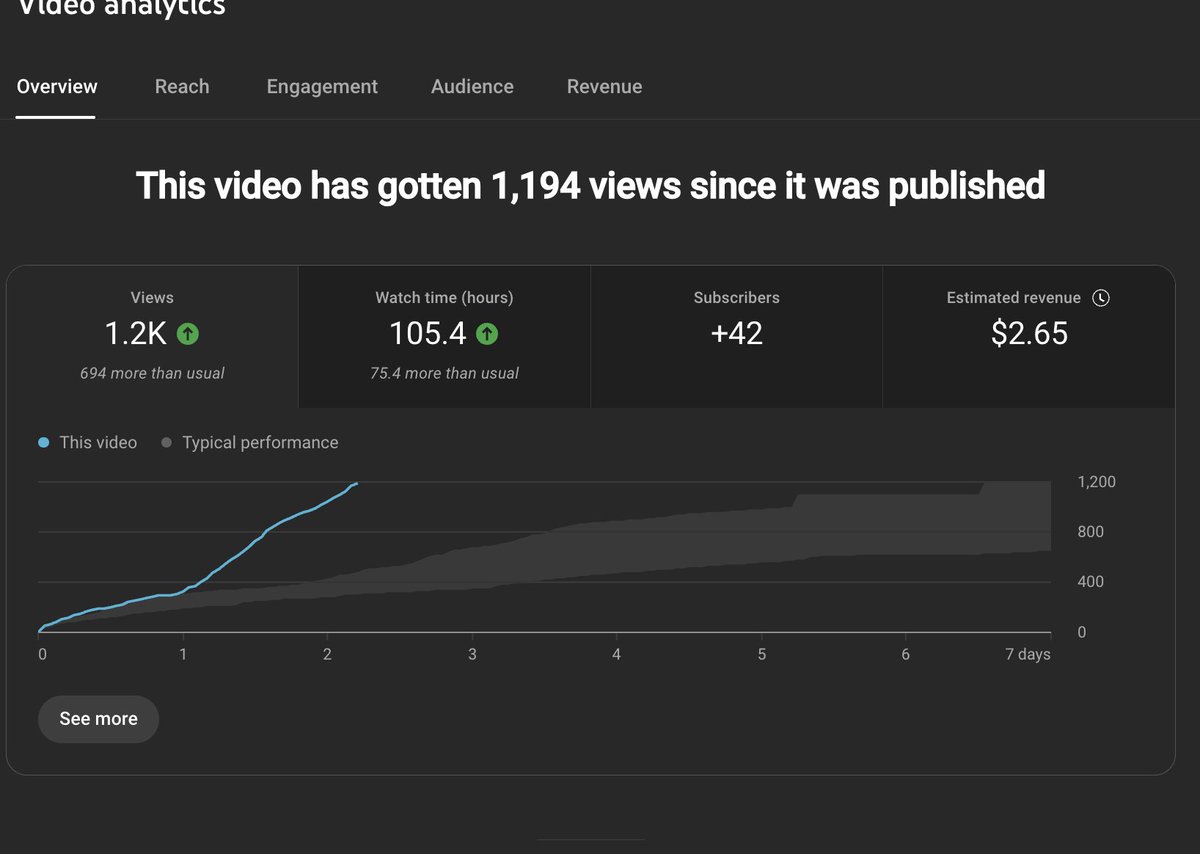
Task: Click the 800 y-axis label
Action: [1090, 532]
